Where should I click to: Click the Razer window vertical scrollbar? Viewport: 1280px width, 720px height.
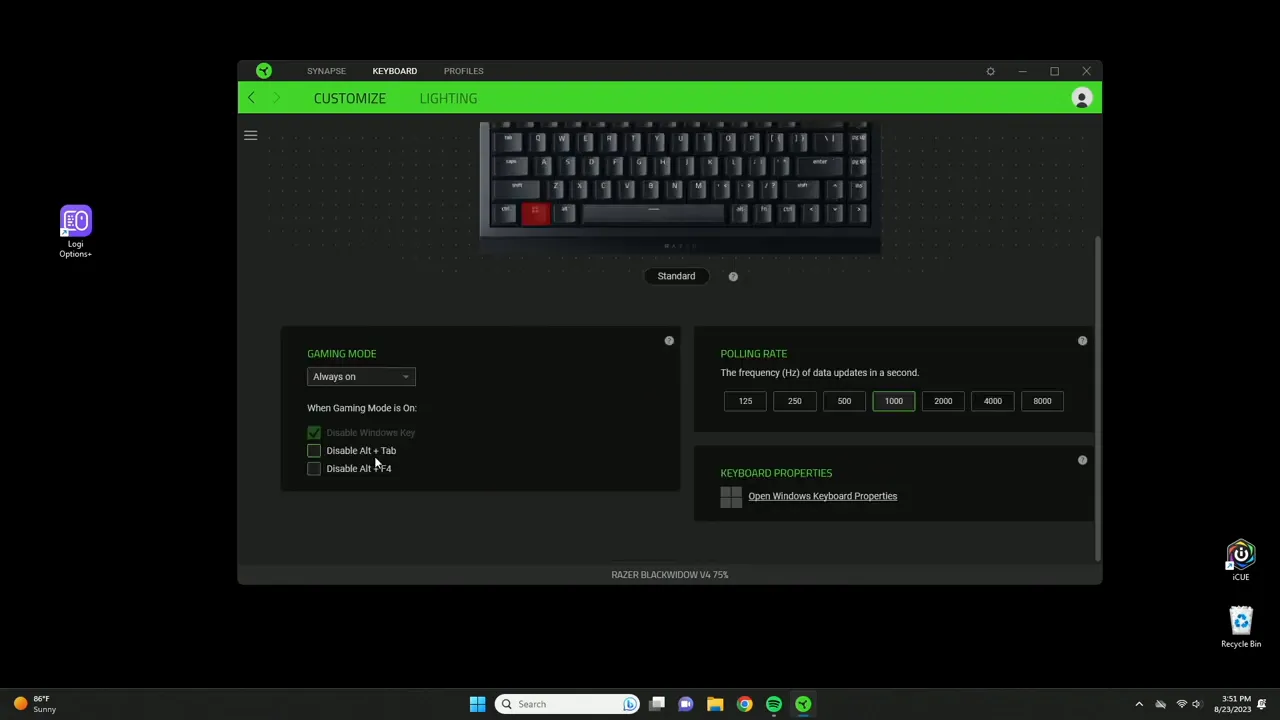[x=1097, y=398]
